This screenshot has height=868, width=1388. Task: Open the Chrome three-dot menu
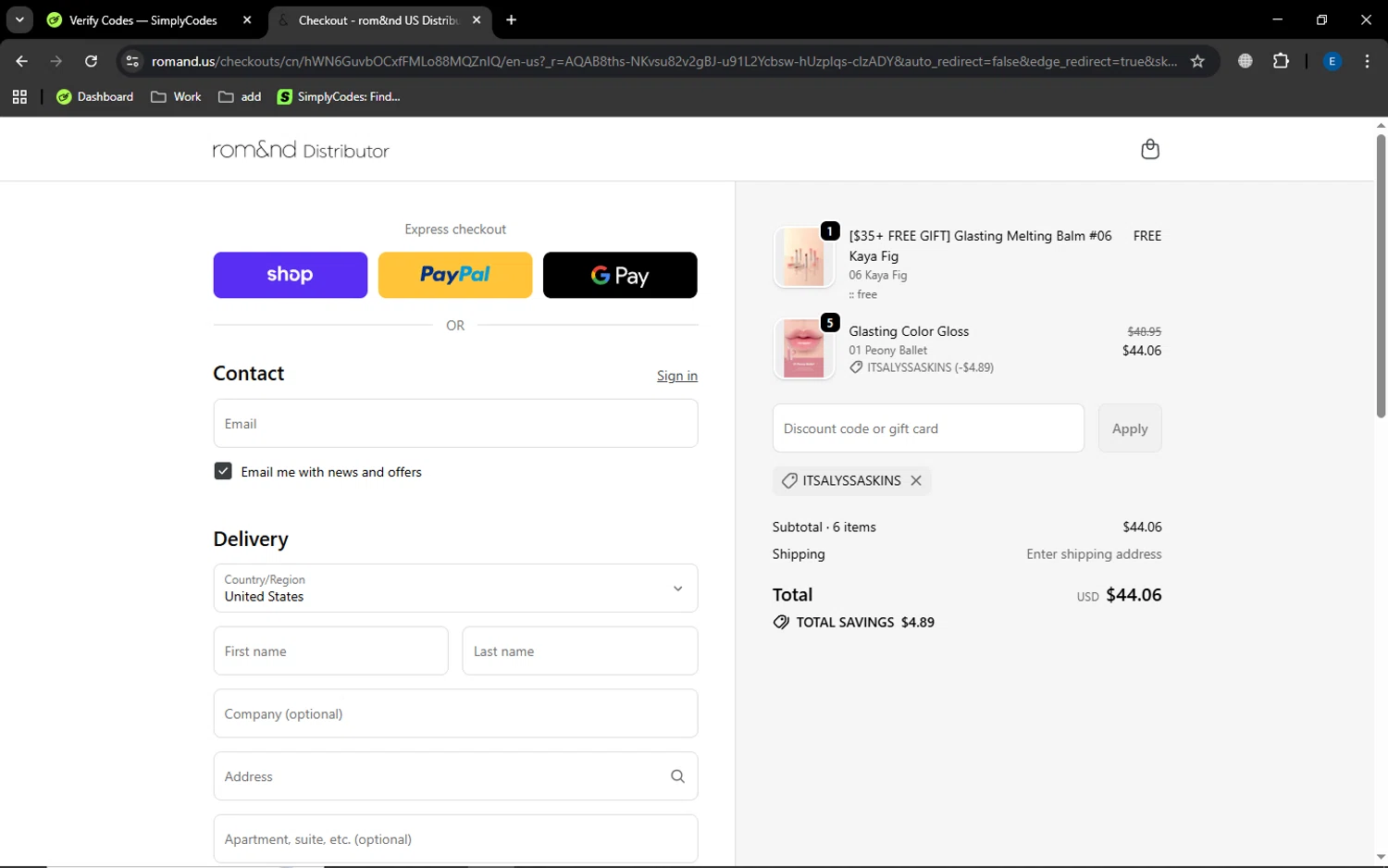pos(1367,61)
